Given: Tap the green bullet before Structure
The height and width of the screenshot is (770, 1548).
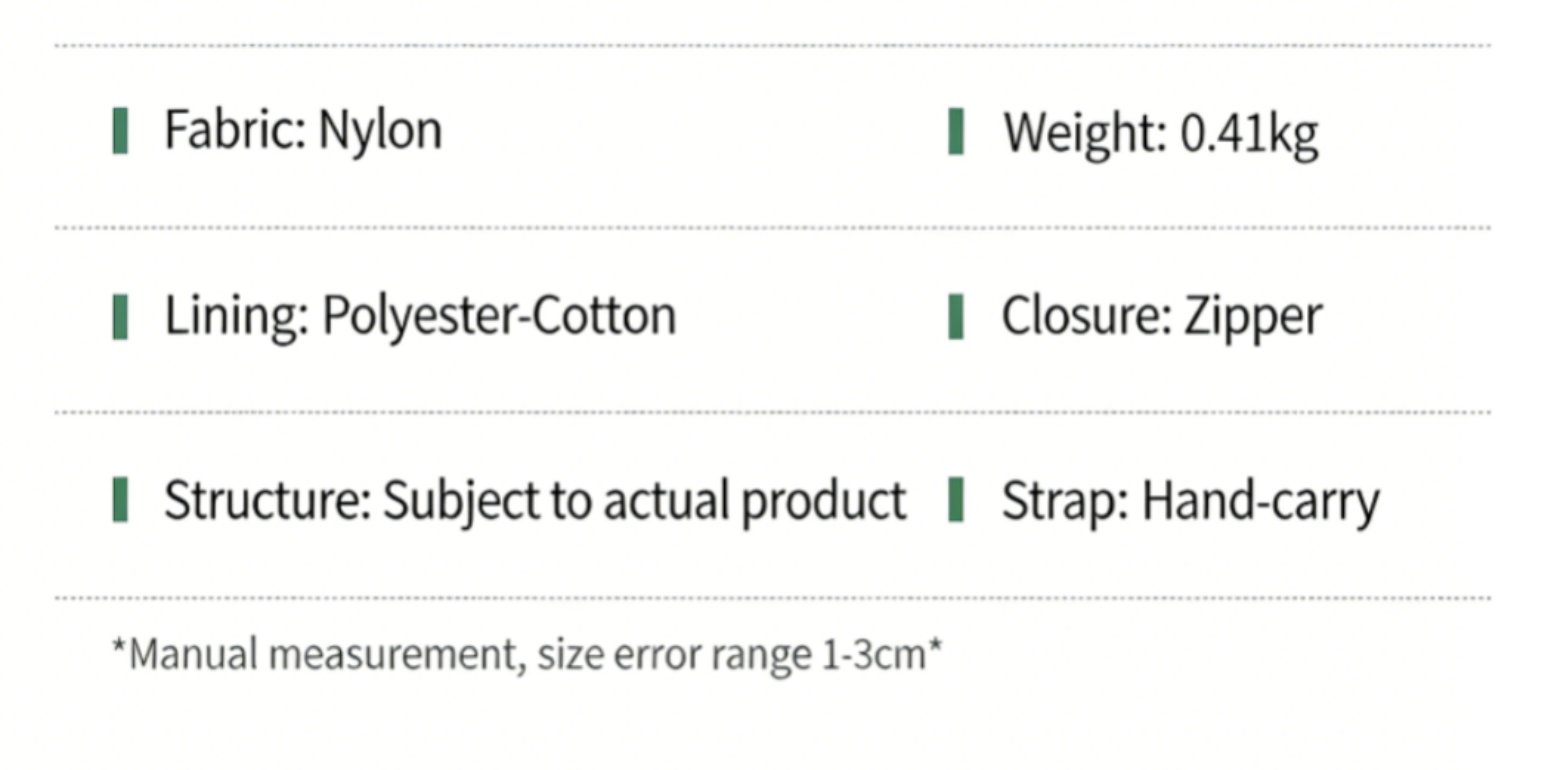Looking at the screenshot, I should click(x=121, y=500).
